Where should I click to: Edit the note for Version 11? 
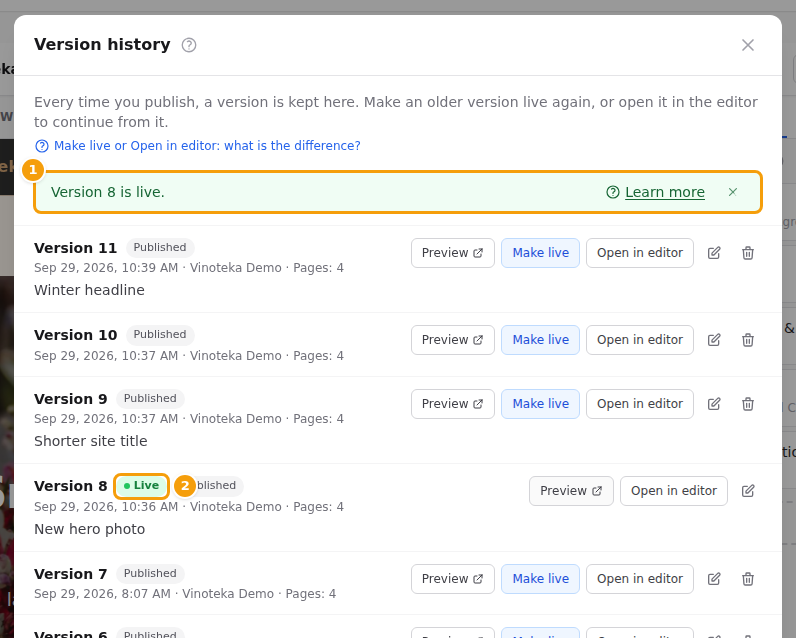tap(714, 253)
